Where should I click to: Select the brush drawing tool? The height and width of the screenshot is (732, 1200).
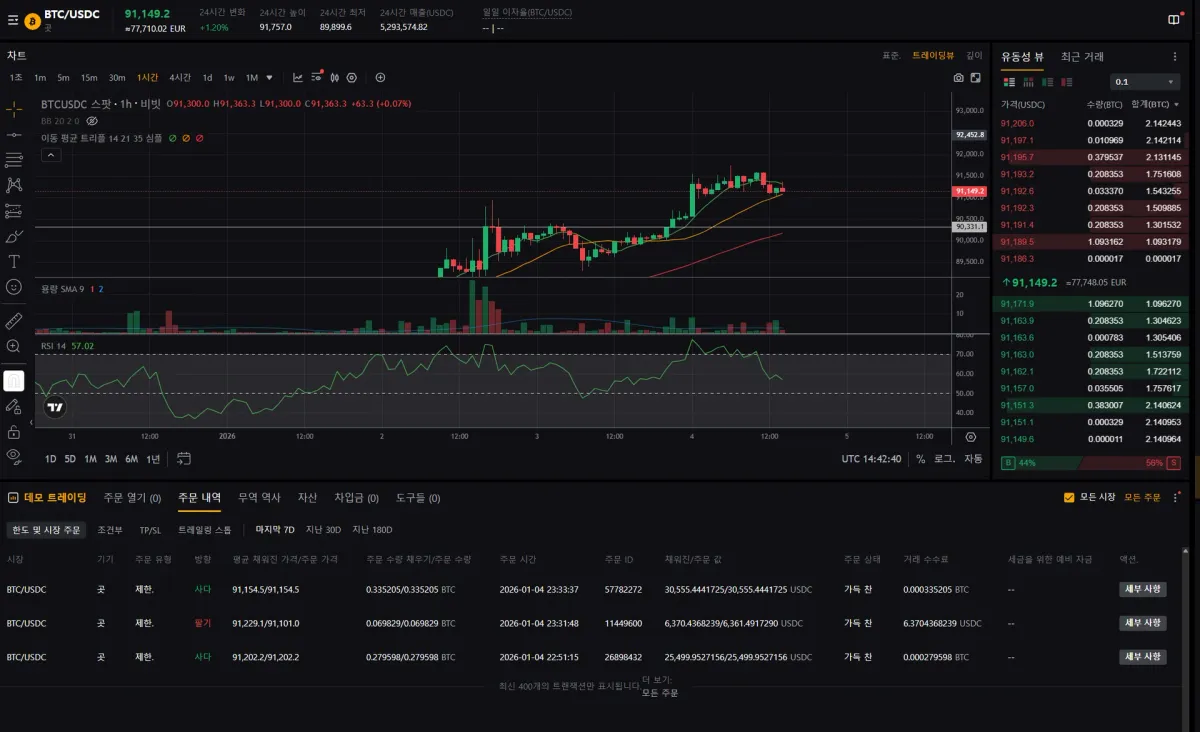point(14,237)
